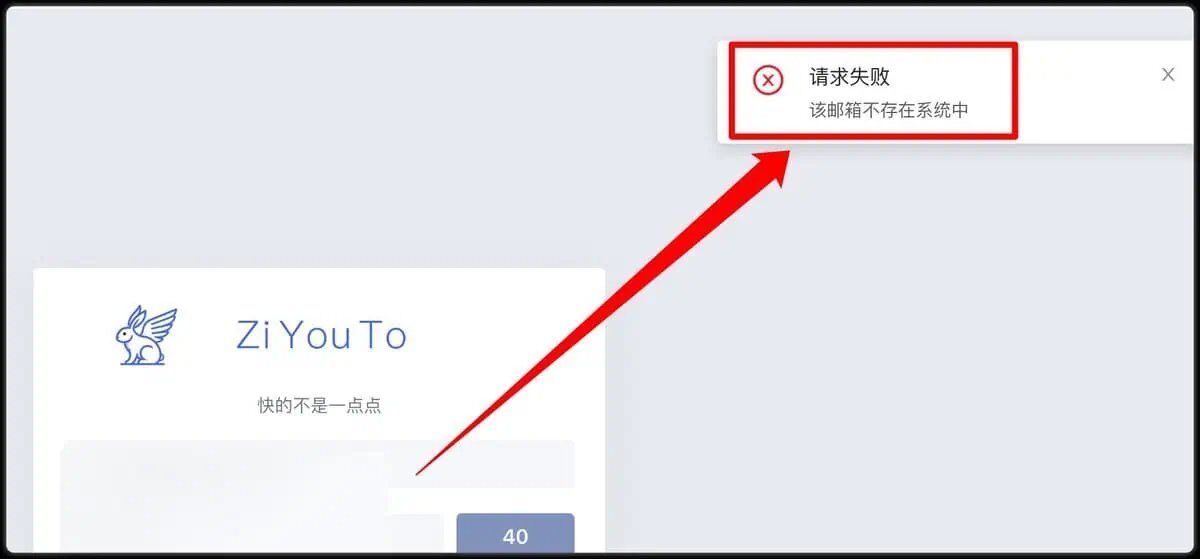Click the word To in the brand title
Image resolution: width=1200 pixels, height=559 pixels.
pos(382,336)
